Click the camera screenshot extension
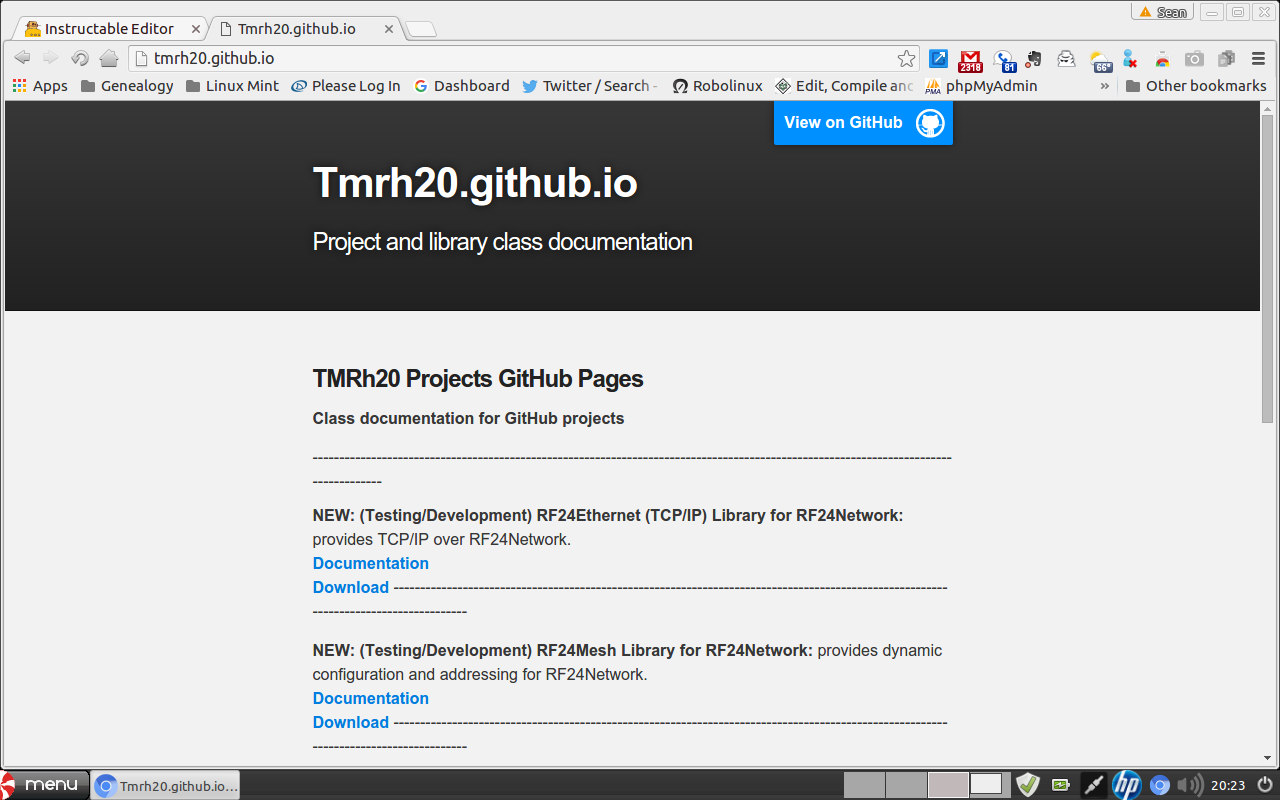 [1194, 58]
